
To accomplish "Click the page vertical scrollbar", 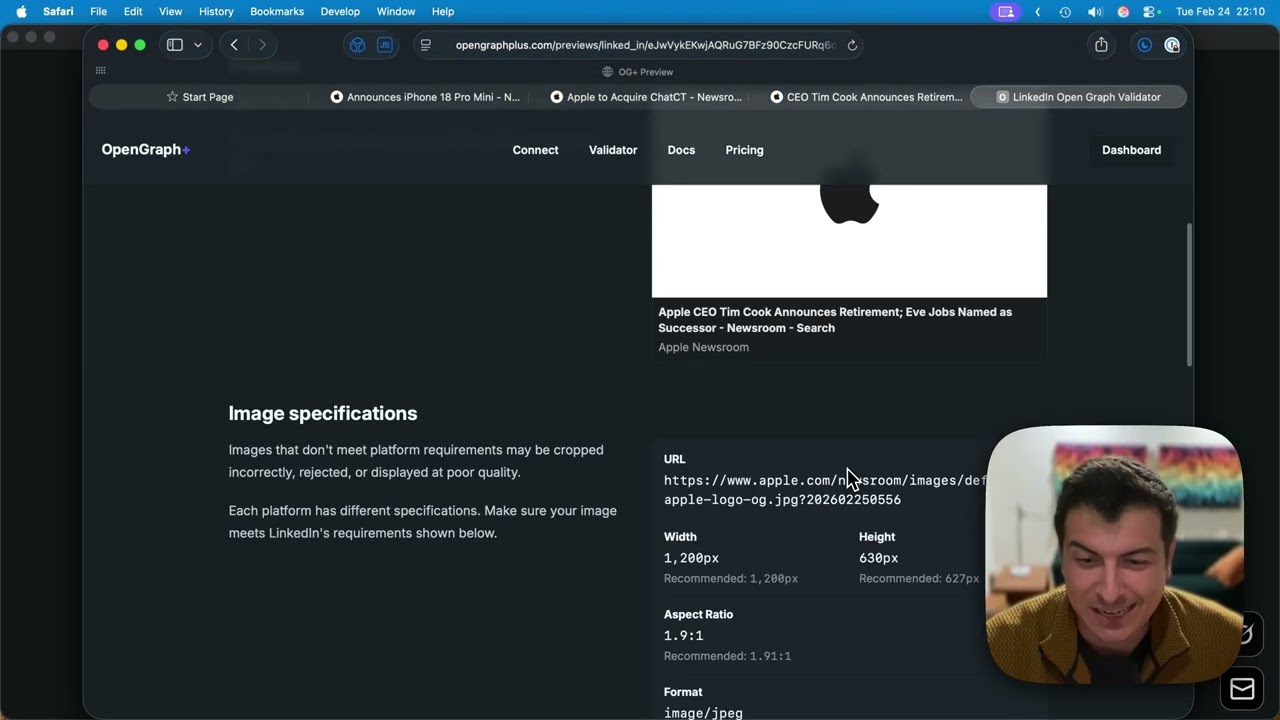I will [x=1189, y=295].
